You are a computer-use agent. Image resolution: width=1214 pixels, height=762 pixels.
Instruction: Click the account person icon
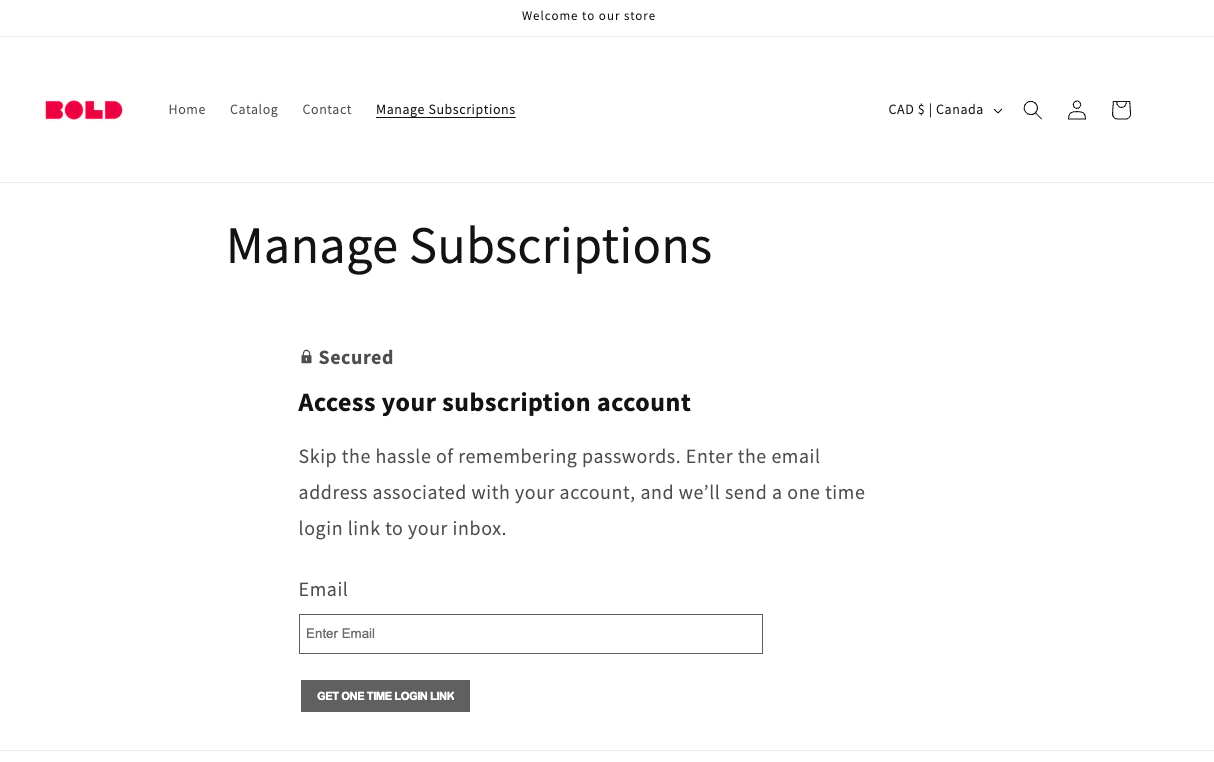point(1076,110)
